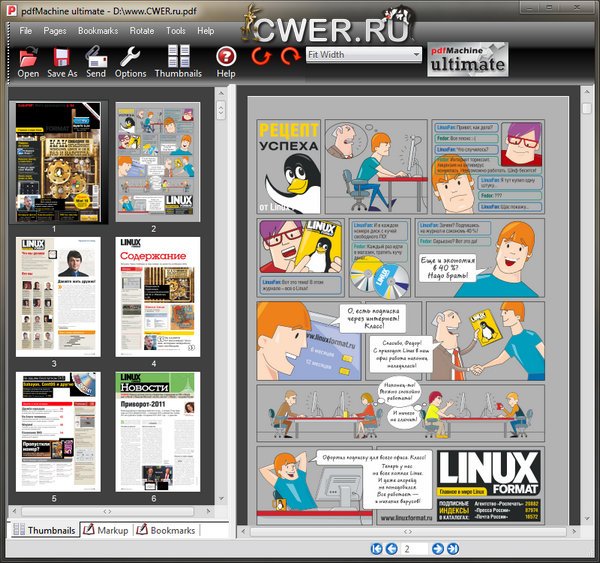Click thumbnail panel horizontal scroll thumb

click(108, 511)
